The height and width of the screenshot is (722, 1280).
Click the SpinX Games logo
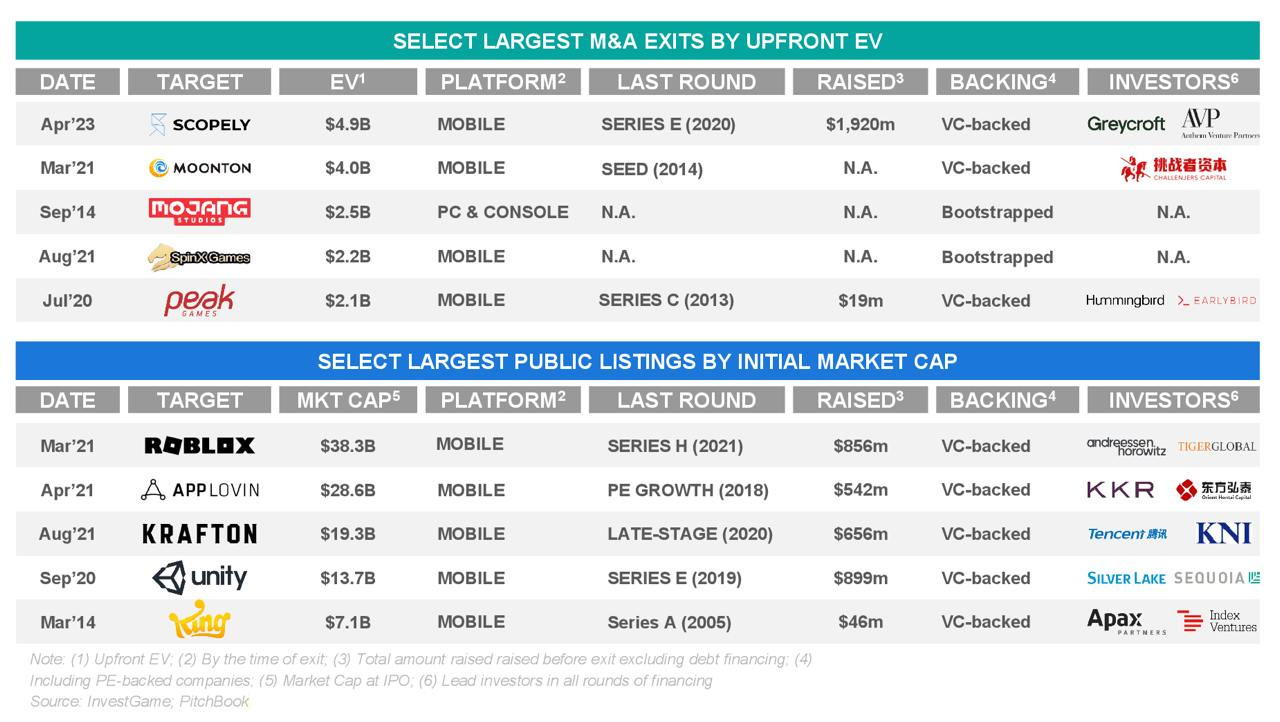199,257
